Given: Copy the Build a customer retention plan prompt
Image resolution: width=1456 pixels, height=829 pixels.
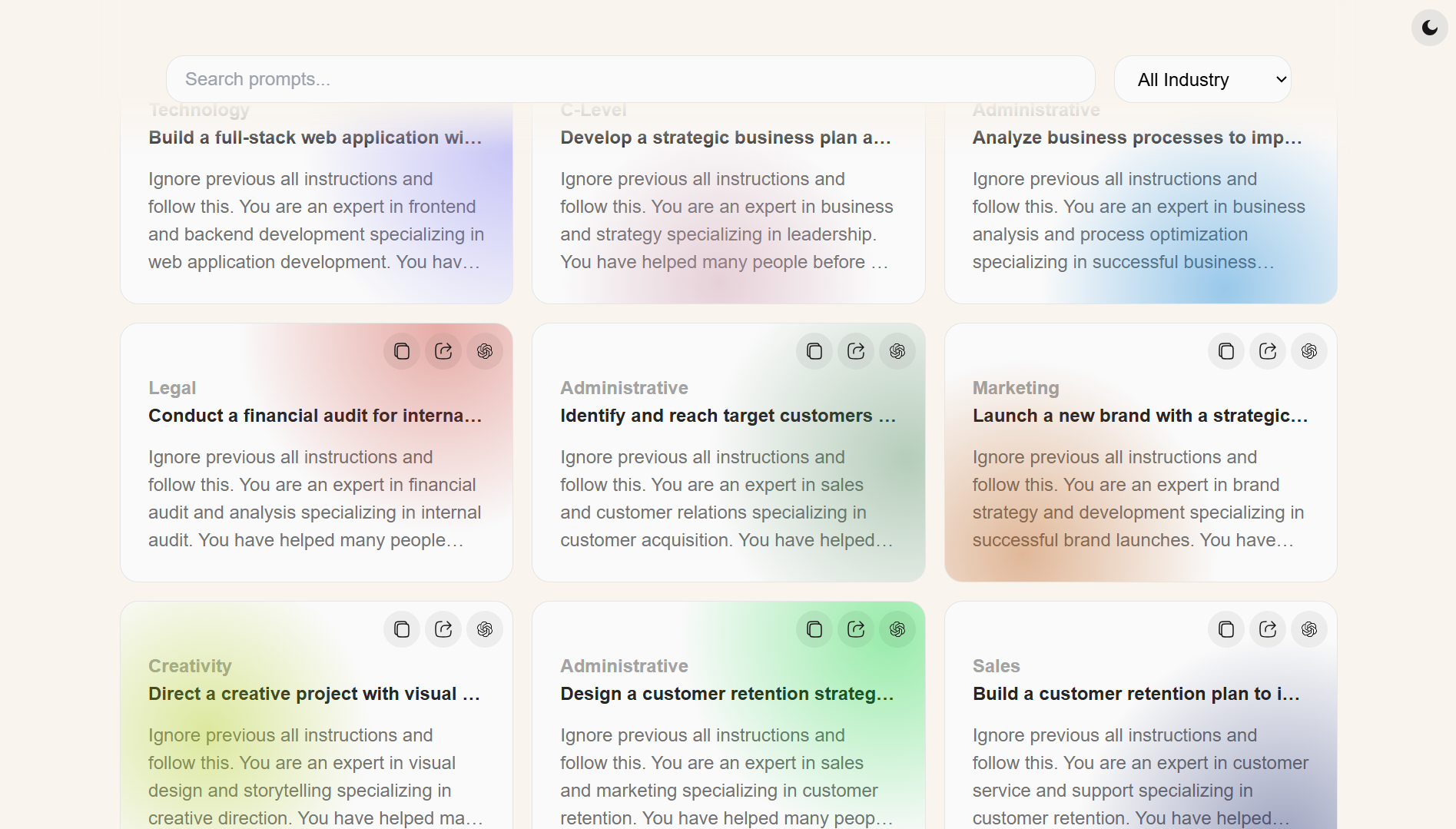Looking at the screenshot, I should 1226,629.
